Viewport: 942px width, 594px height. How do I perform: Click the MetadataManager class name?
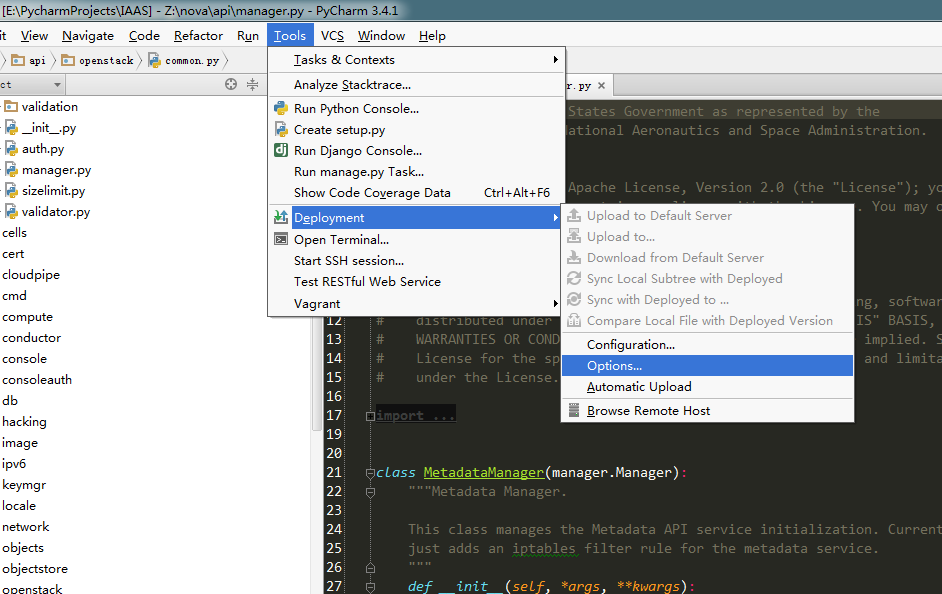coord(484,473)
